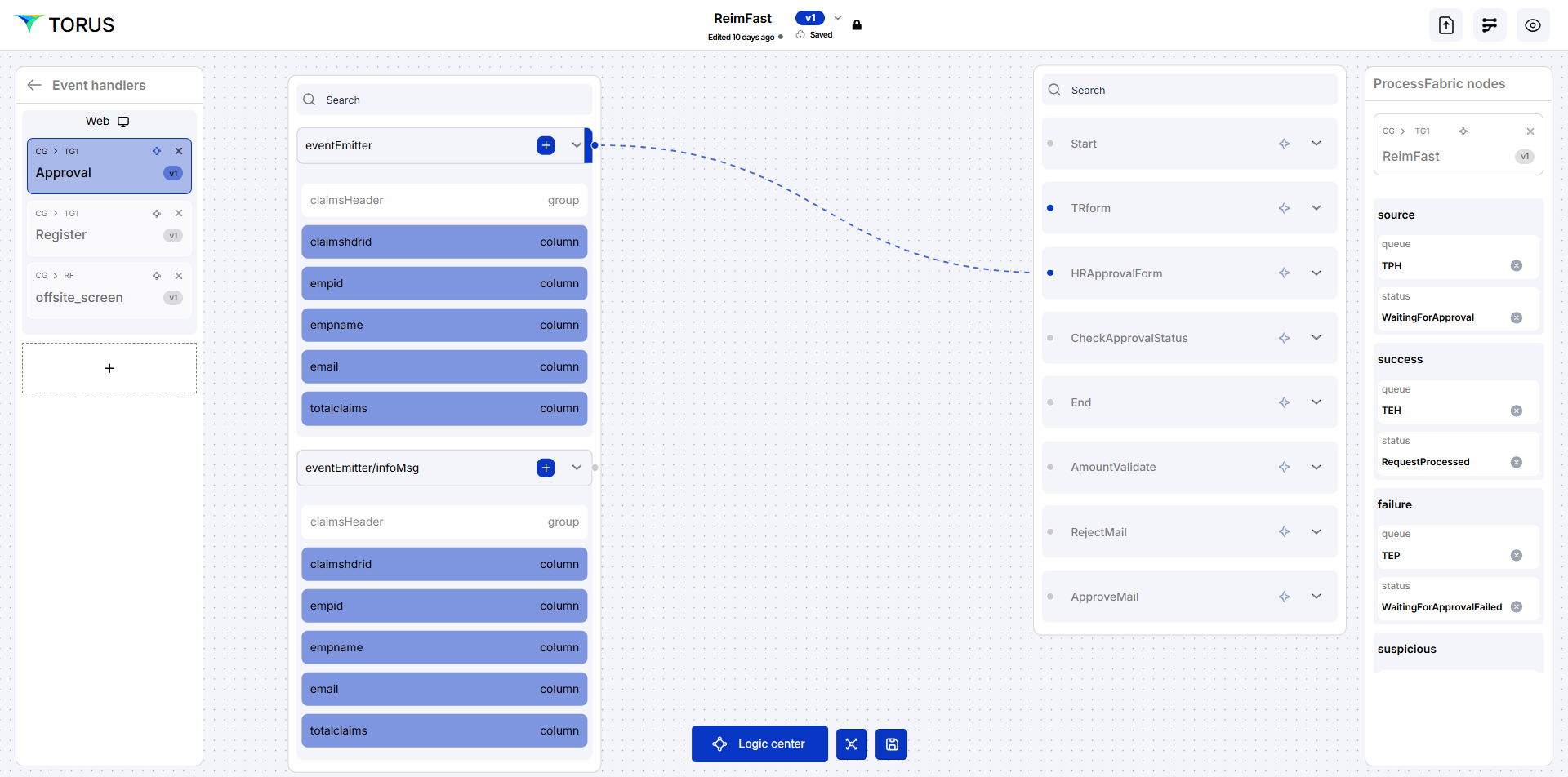Expand the TRform node chevron
This screenshot has width=1568, height=777.
click(1316, 208)
